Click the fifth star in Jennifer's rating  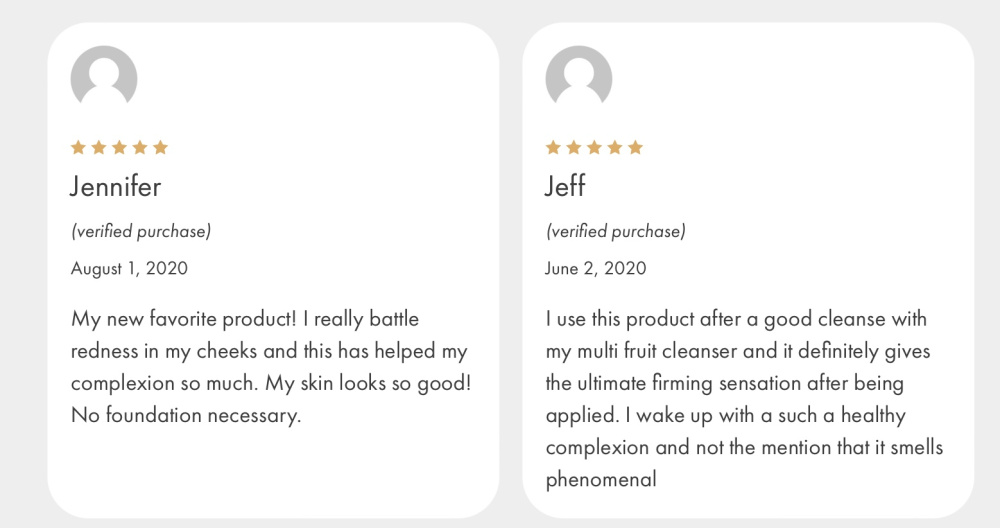(x=161, y=148)
